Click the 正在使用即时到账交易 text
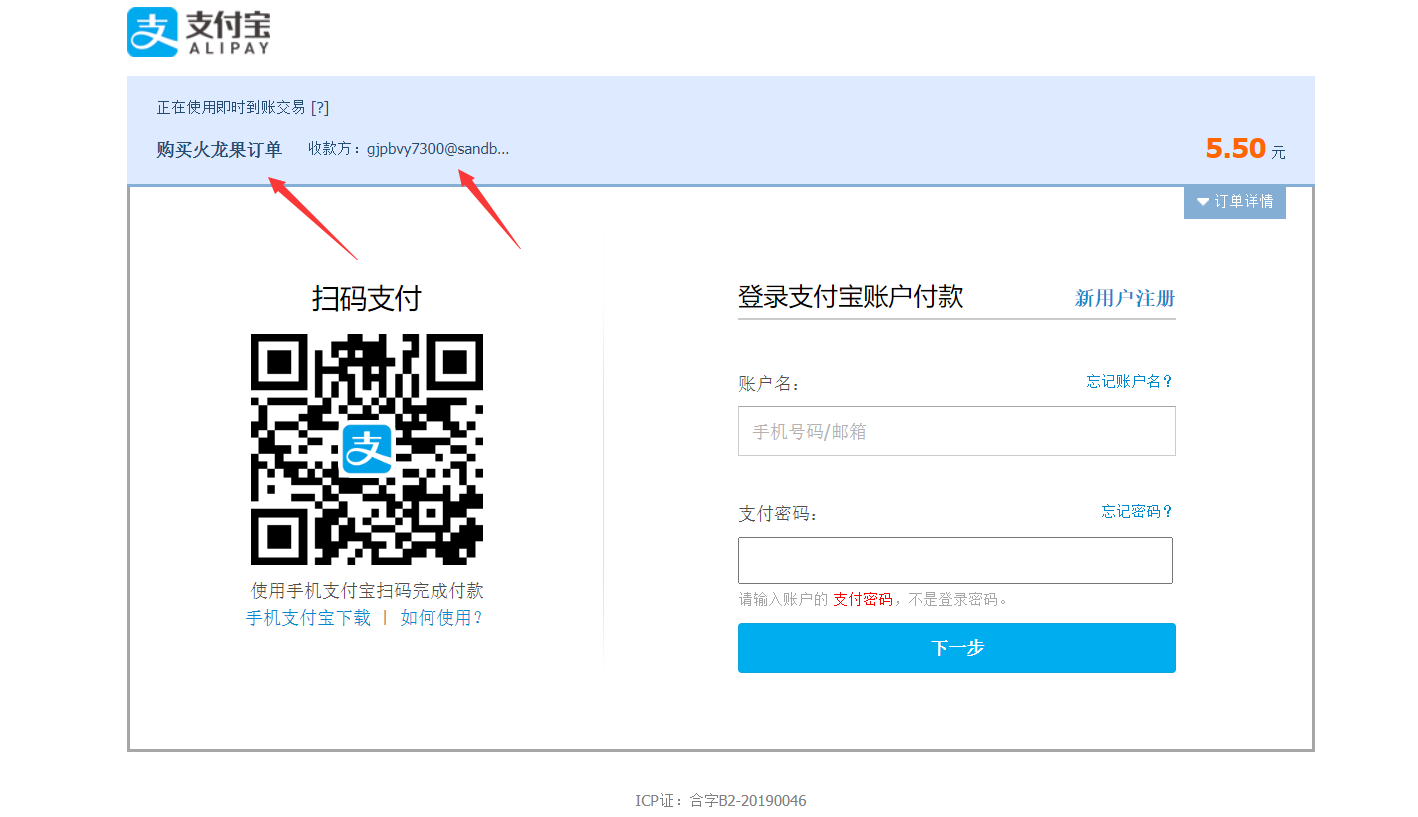 231,107
